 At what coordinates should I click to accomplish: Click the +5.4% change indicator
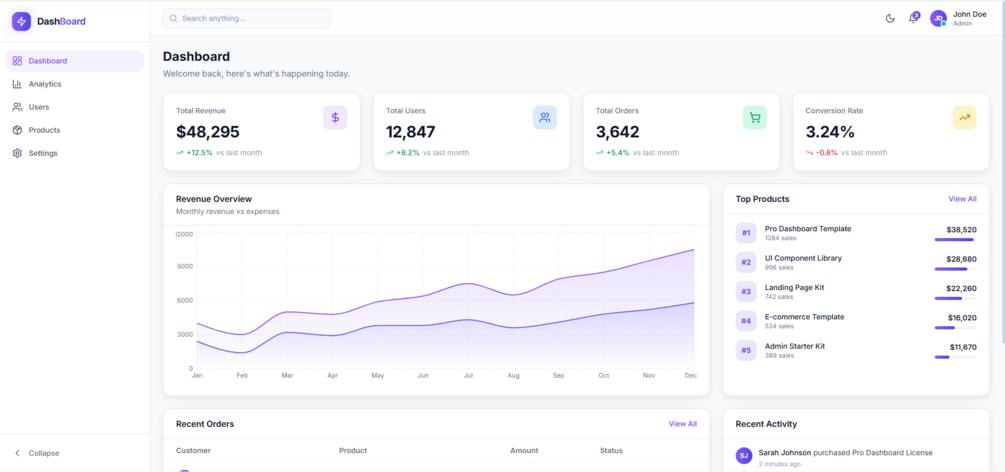coord(613,153)
